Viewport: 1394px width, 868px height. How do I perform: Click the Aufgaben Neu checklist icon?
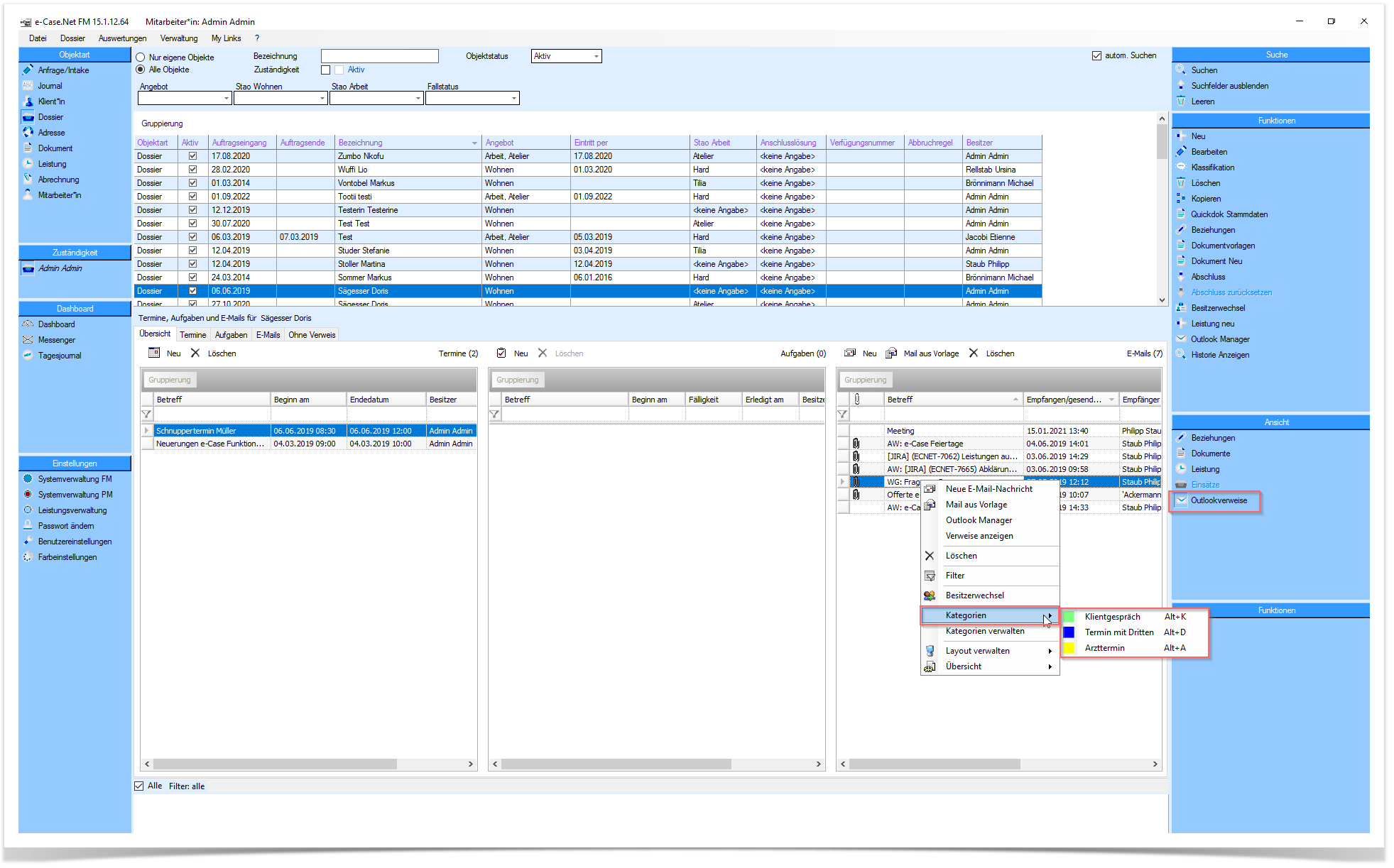coord(501,353)
